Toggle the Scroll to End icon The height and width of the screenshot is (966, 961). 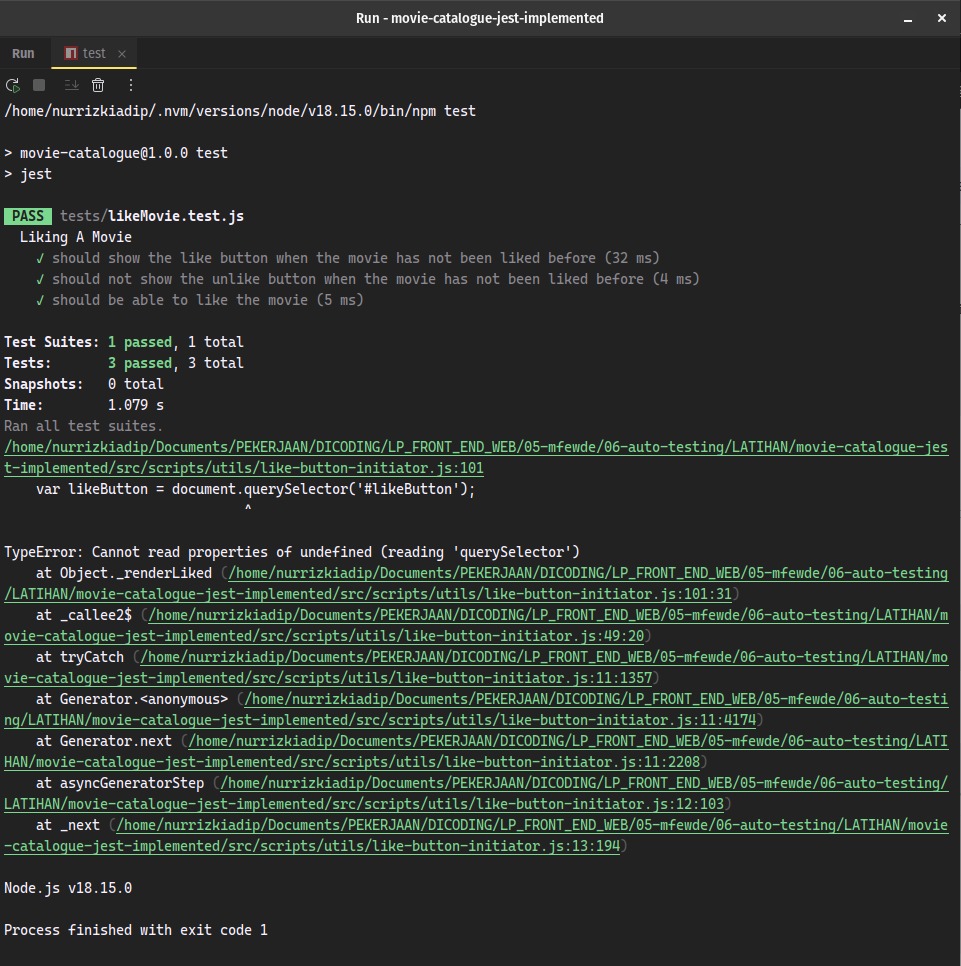tap(71, 85)
